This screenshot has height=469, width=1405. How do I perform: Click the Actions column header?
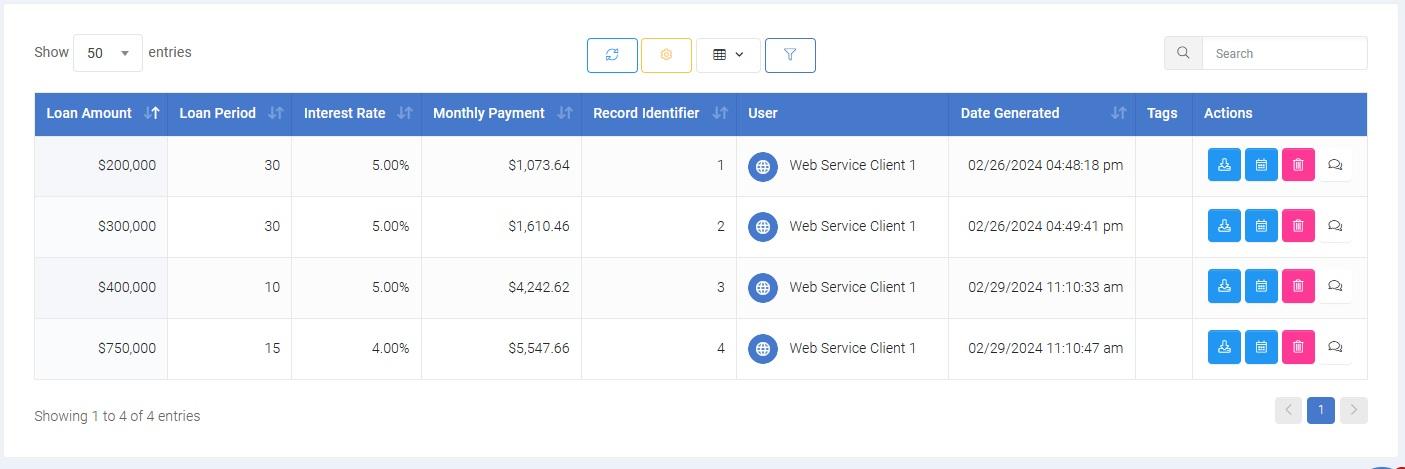(x=1279, y=114)
